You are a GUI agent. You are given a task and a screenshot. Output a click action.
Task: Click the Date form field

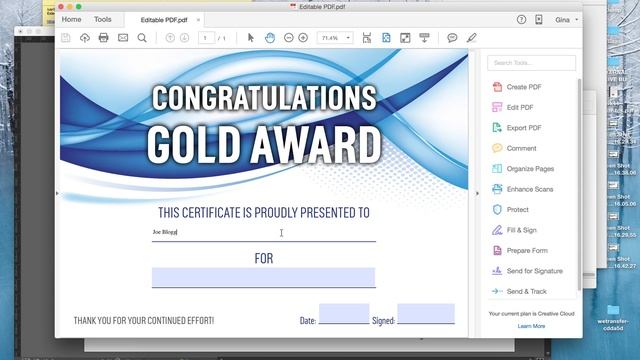[x=344, y=313]
